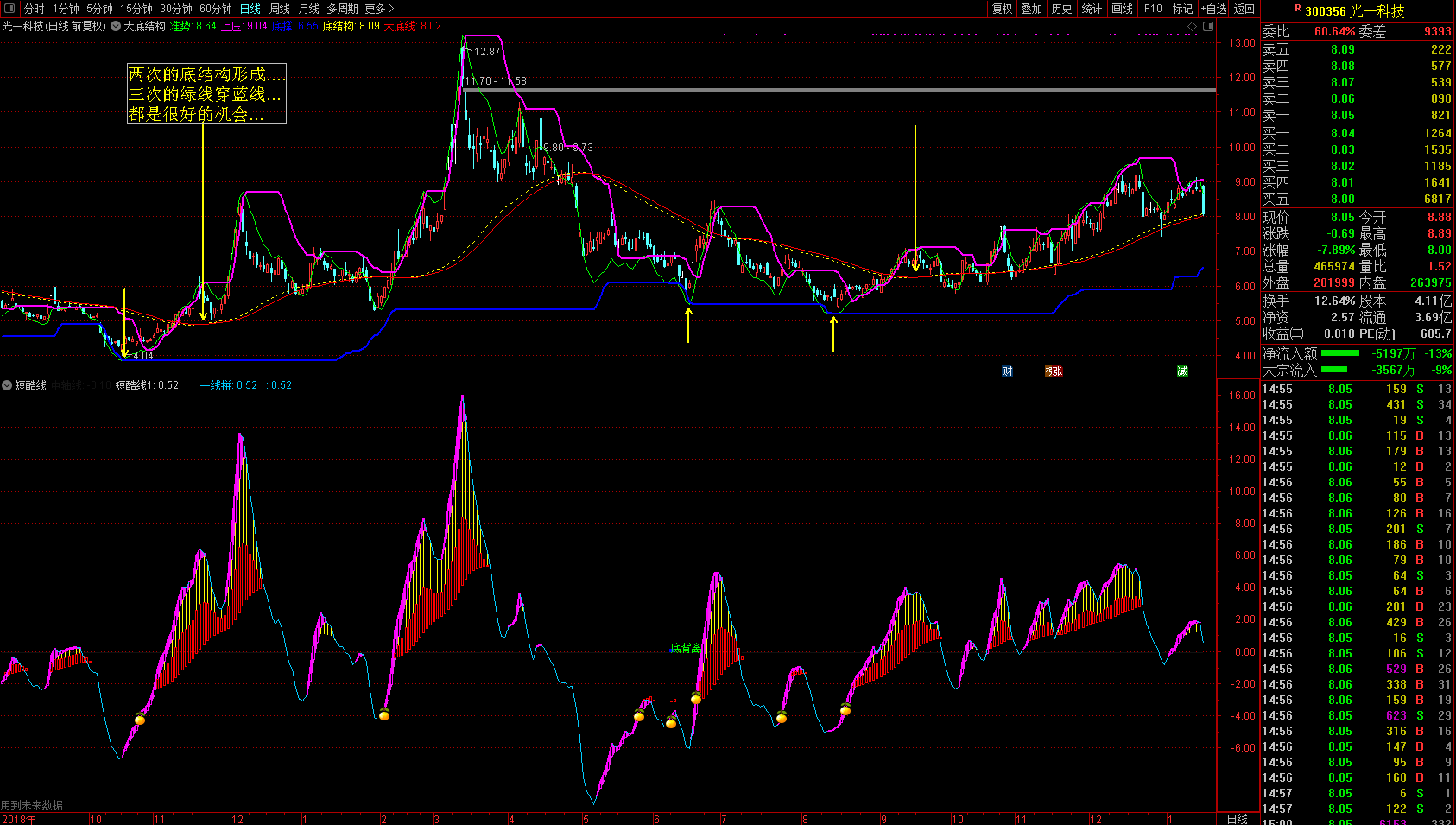Open the 更多 periods expander

(379, 9)
